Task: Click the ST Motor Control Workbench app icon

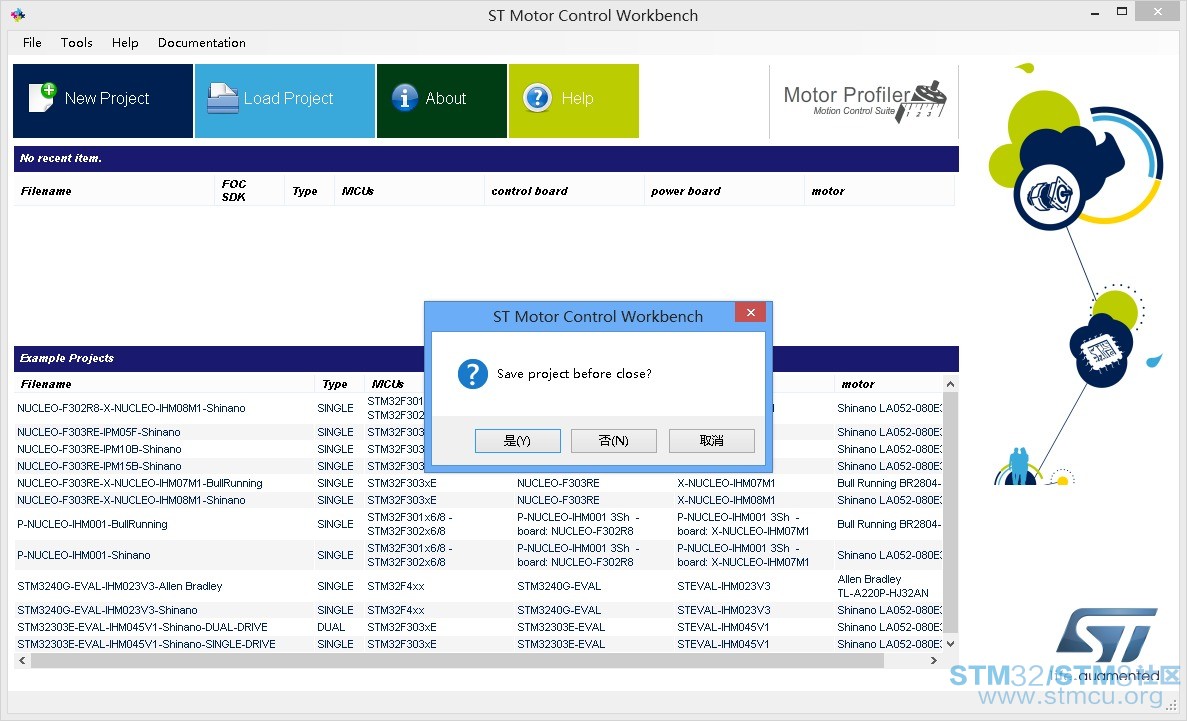Action: coord(18,15)
